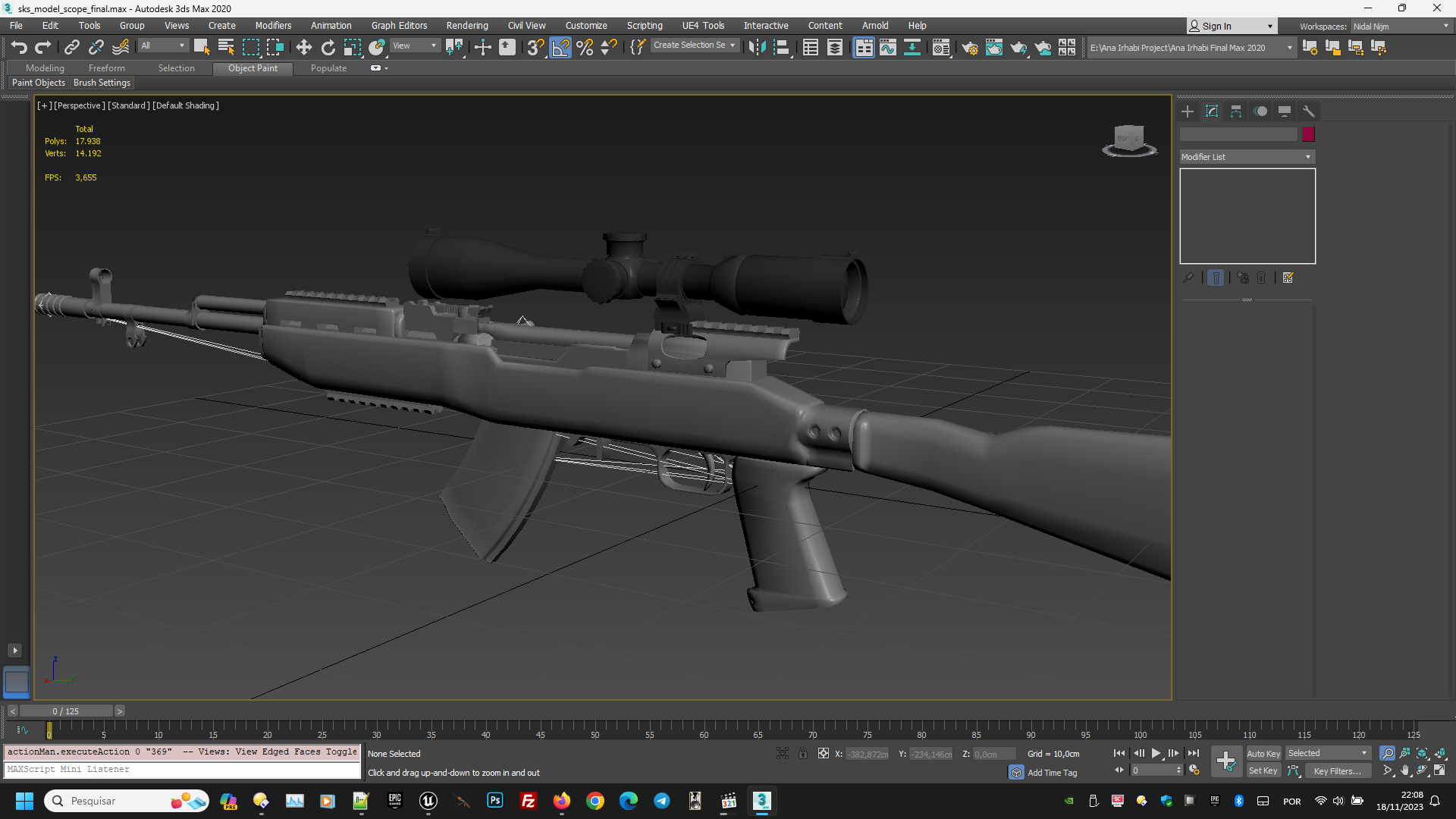Toggle the Selection Lock padlock
Viewport: 1456px width, 819px height.
(803, 753)
